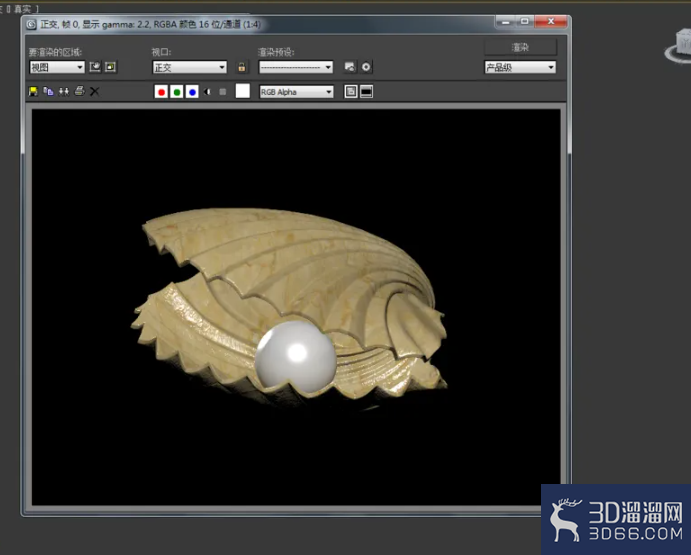Open the area to render dropdown 视图
This screenshot has width=691, height=555.
tap(57, 67)
